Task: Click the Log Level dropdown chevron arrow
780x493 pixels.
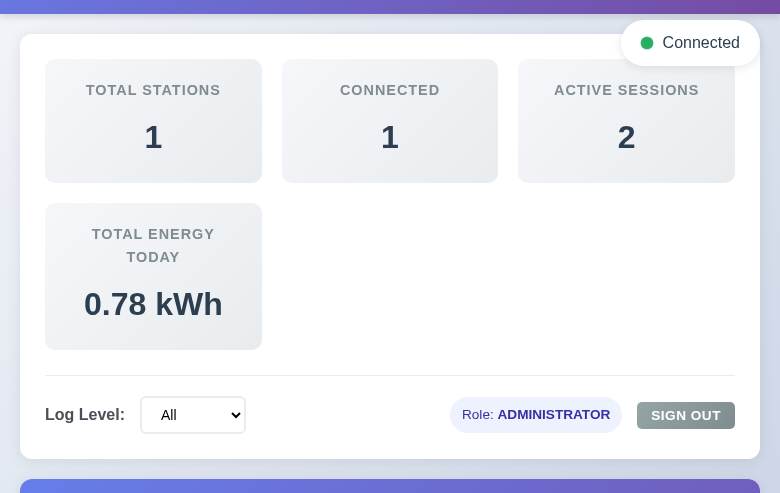Action: coord(236,415)
